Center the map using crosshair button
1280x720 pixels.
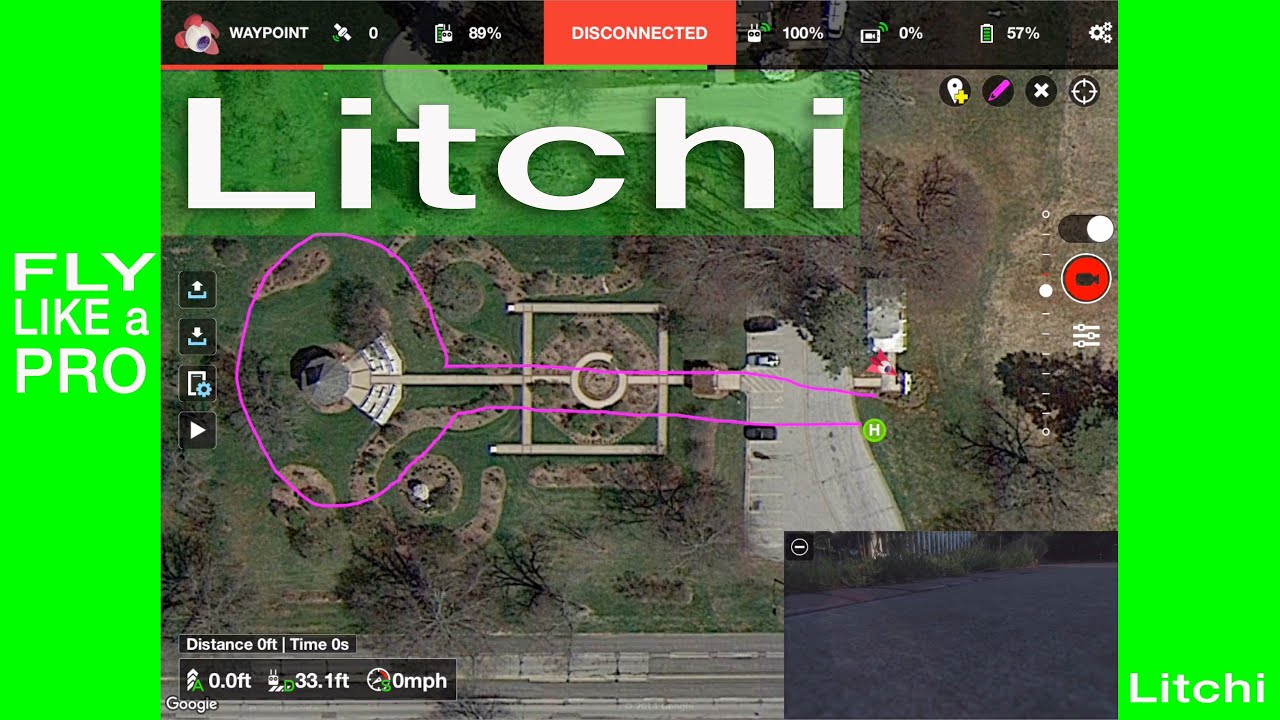1084,92
